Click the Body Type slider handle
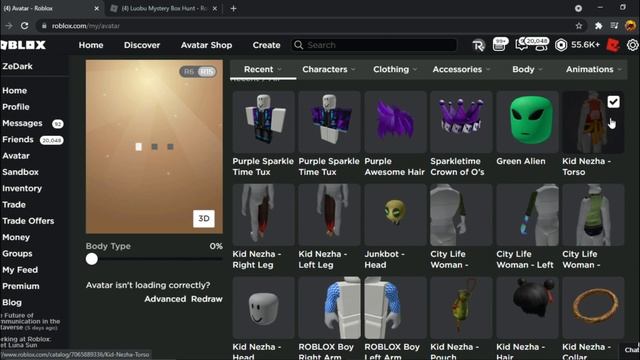The width and height of the screenshot is (640, 360). [x=92, y=259]
